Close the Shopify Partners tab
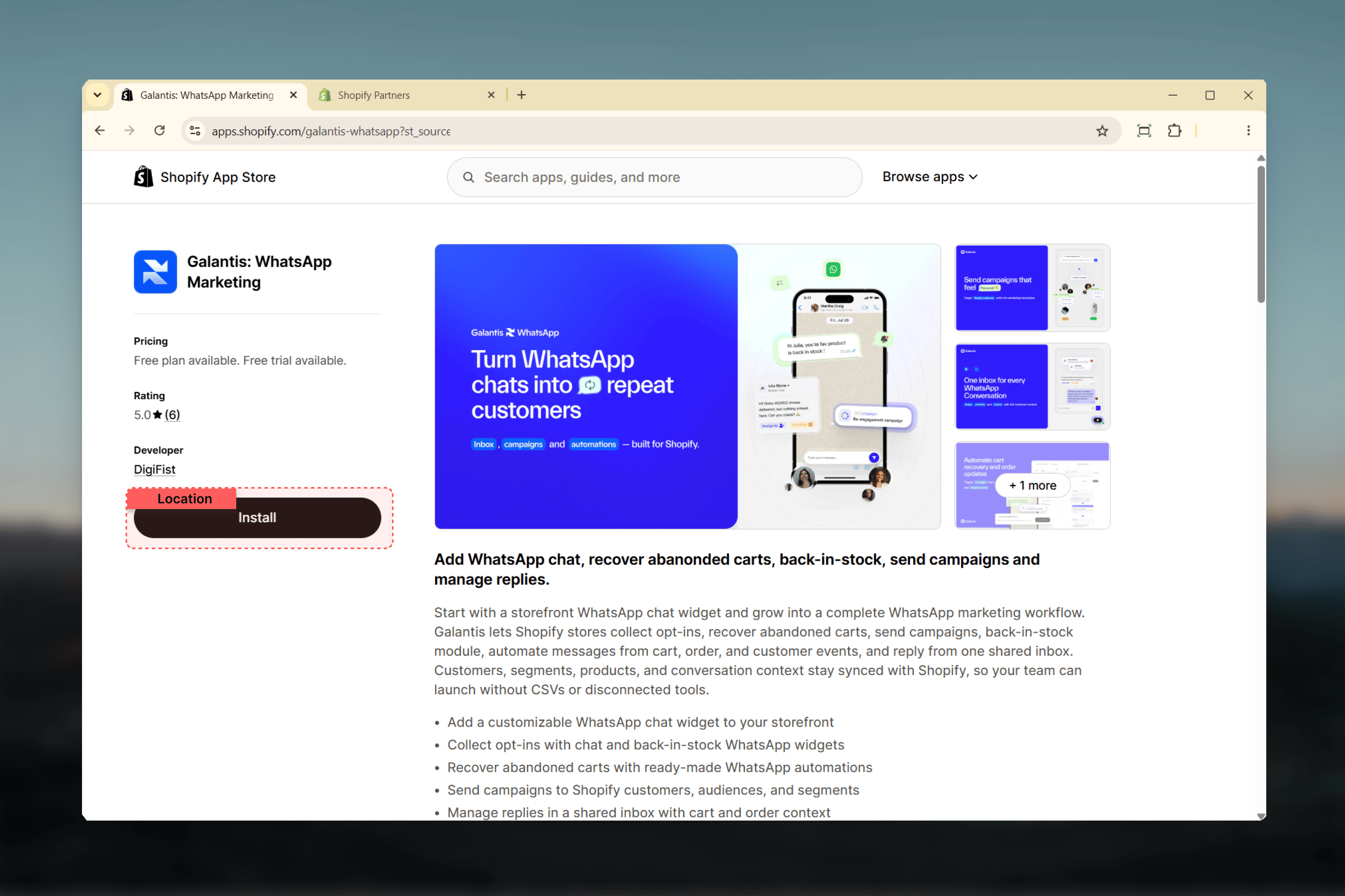Viewport: 1345px width, 896px height. 491,95
